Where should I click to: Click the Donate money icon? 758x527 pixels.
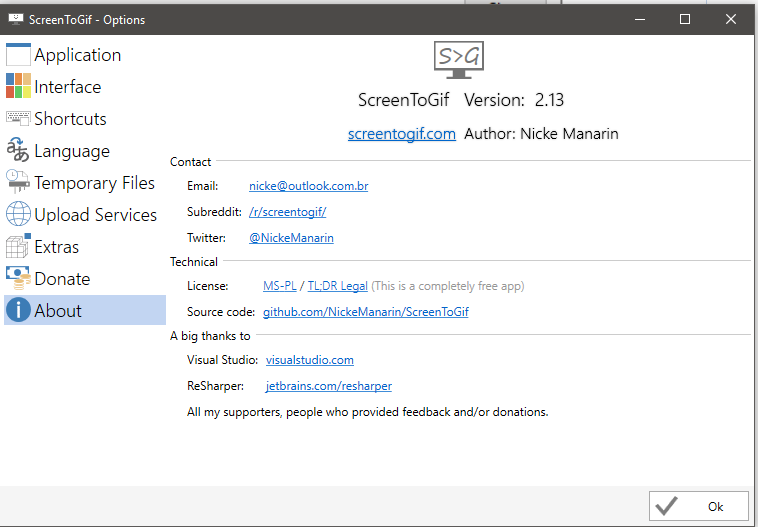(x=18, y=278)
